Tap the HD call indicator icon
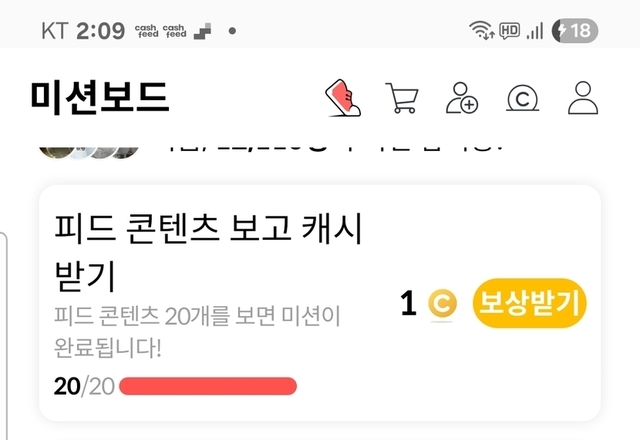This screenshot has height=440, width=640. coord(509,31)
